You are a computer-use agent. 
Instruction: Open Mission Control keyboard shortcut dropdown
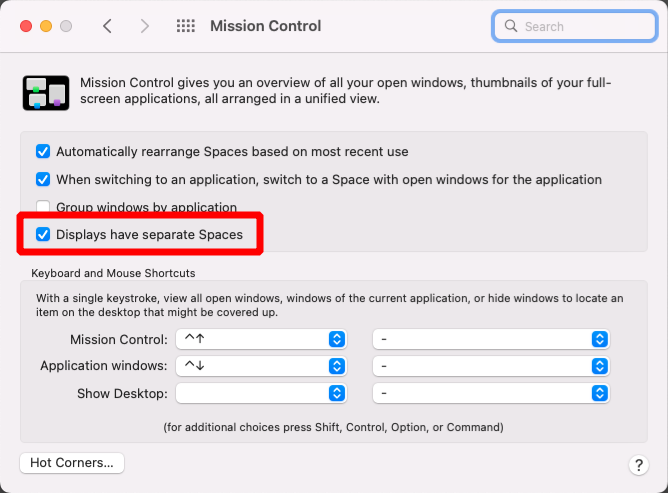(261, 339)
